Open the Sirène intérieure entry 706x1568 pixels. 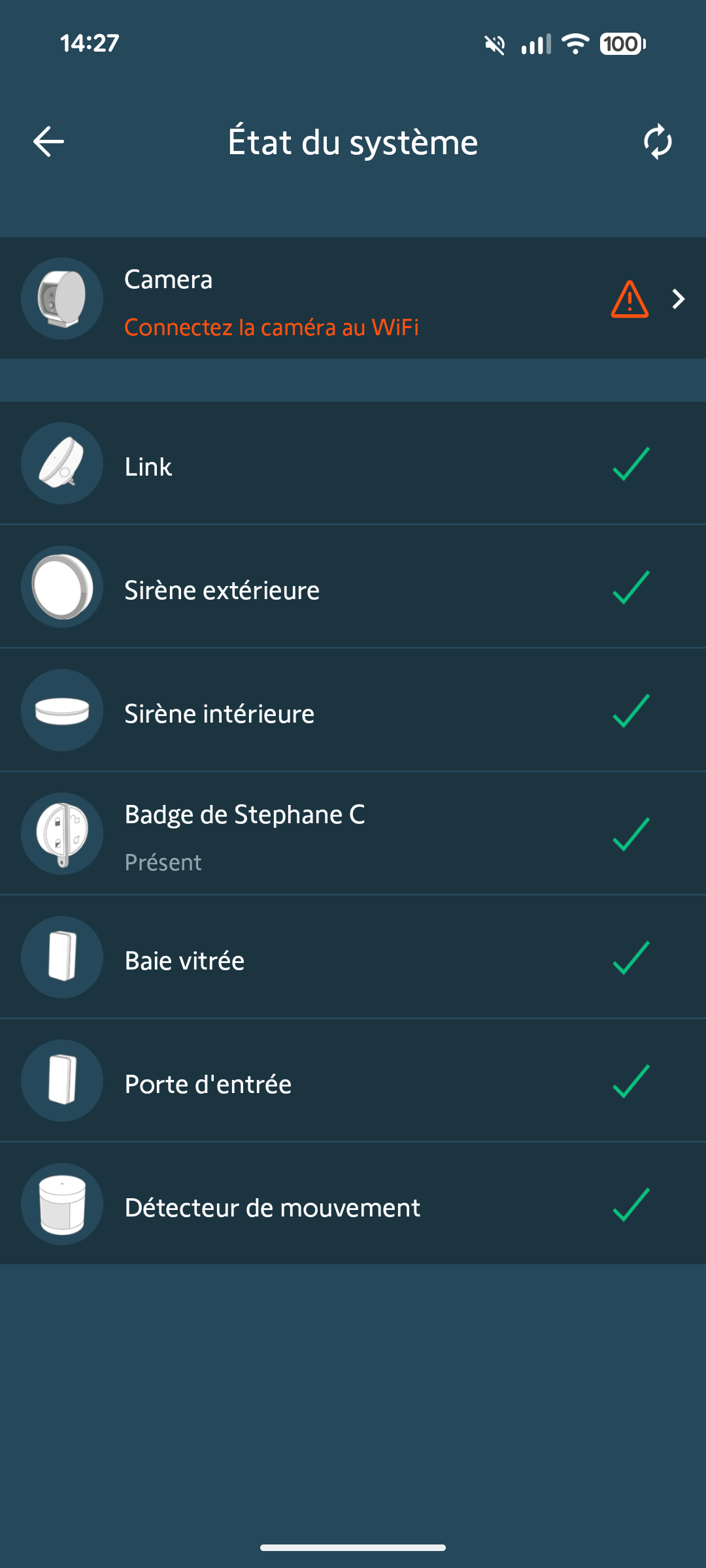[353, 710]
